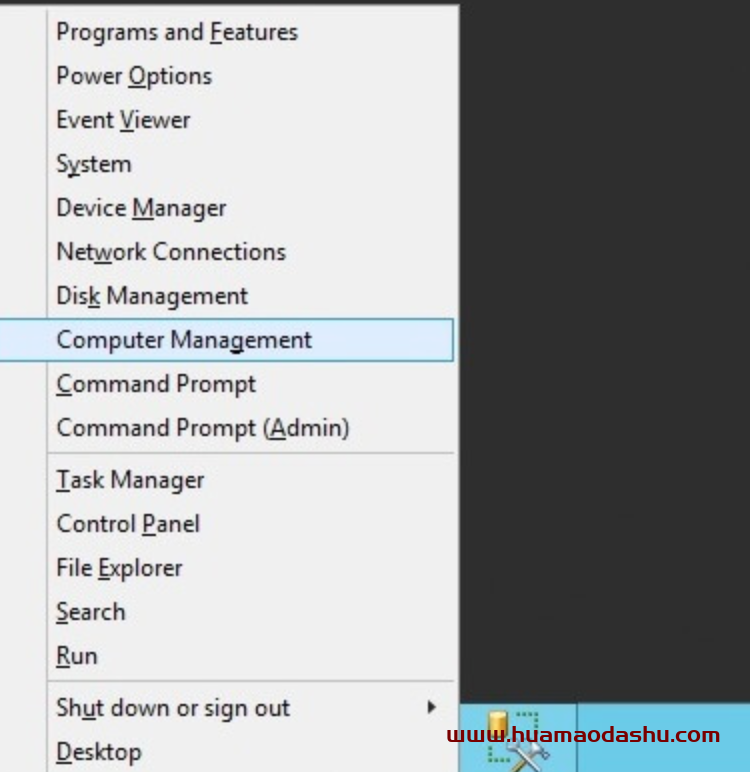Start the regular Command Prompt

(156, 384)
